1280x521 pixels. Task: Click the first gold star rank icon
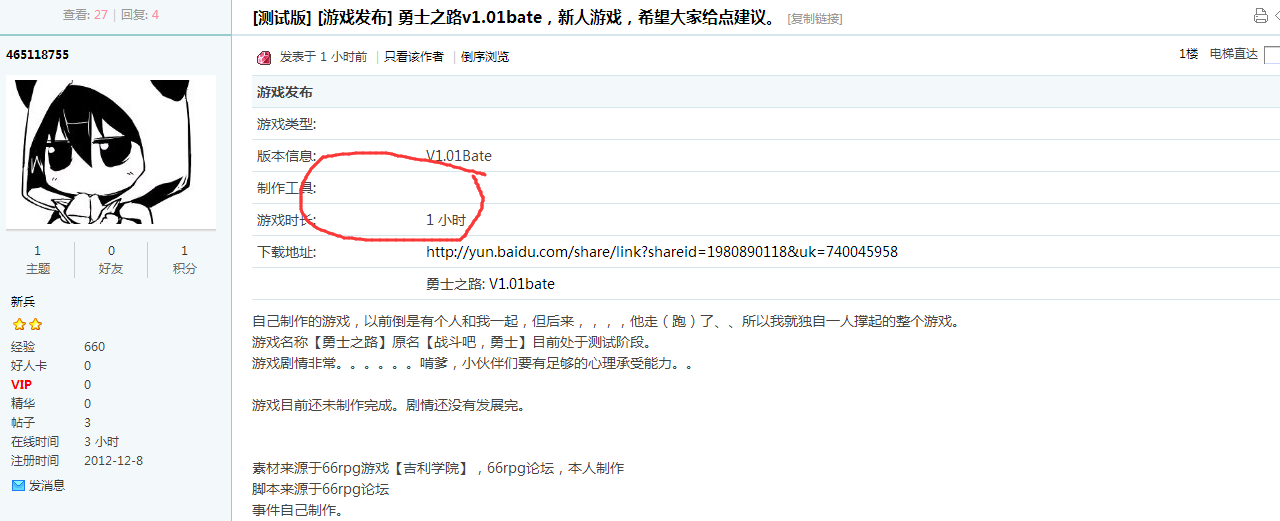point(18,325)
